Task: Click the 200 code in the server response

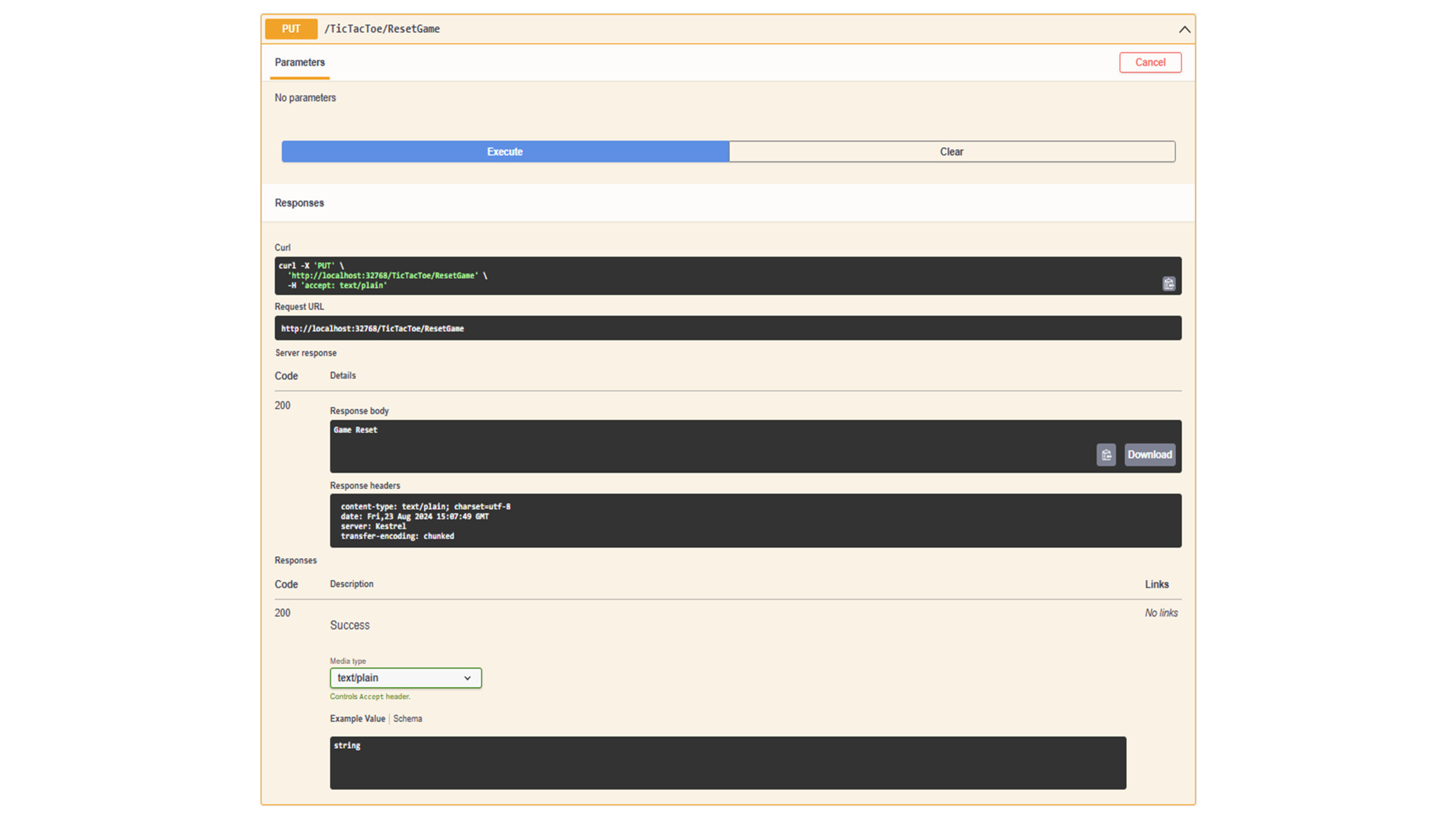Action: (282, 406)
